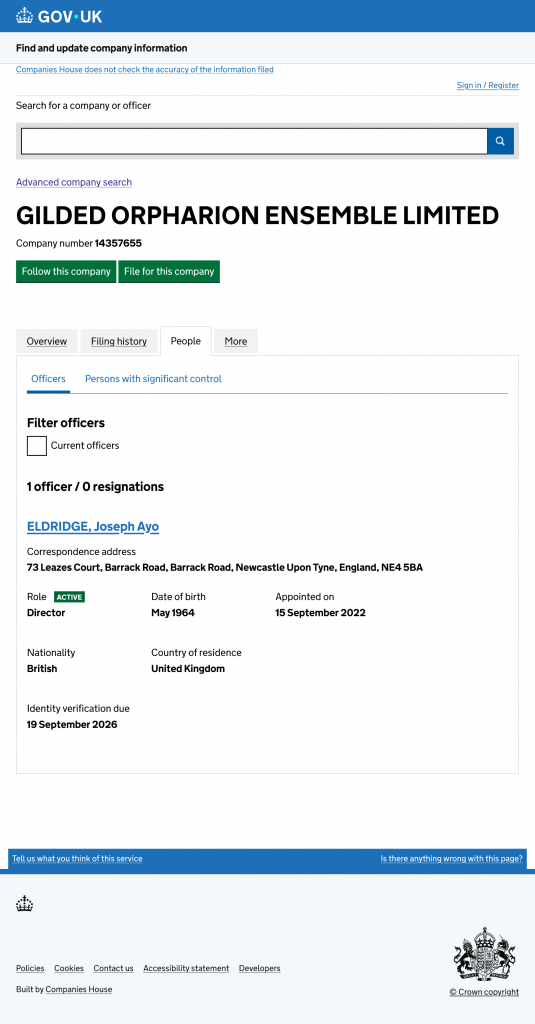Screen dimensions: 535x1024
Task: Open Accessibility statement footer link
Action: (x=186, y=968)
